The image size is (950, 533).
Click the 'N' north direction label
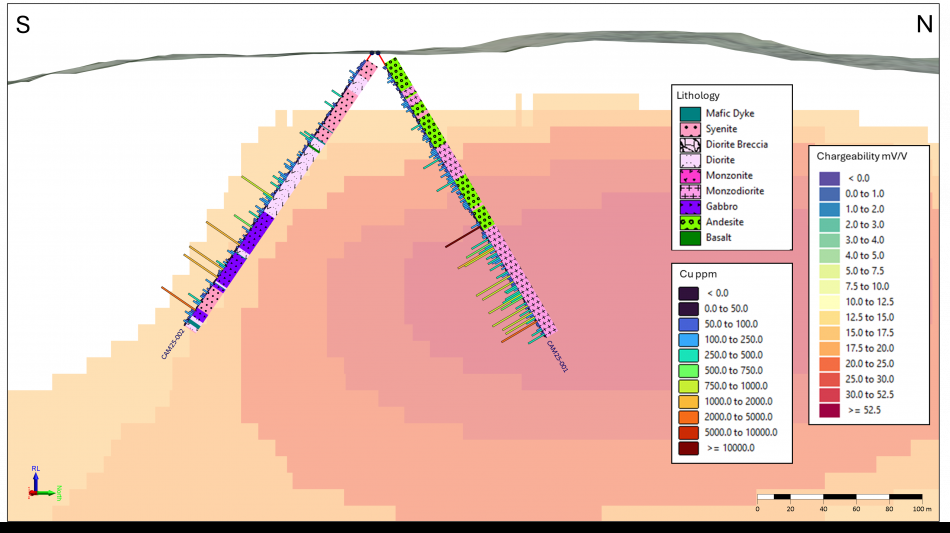coord(924,25)
